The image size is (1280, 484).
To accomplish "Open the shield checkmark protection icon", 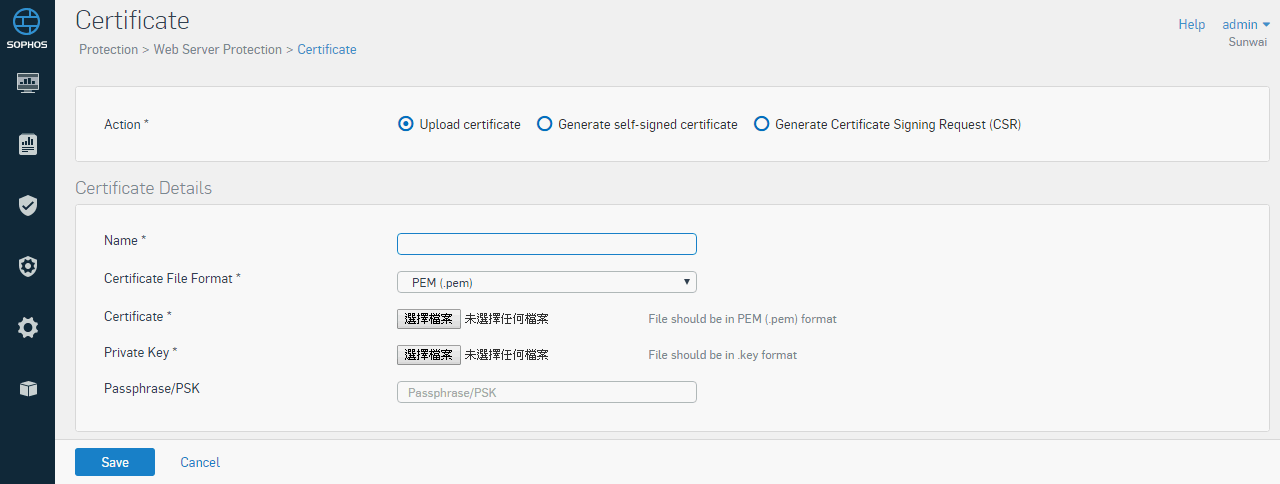I will [x=28, y=205].
